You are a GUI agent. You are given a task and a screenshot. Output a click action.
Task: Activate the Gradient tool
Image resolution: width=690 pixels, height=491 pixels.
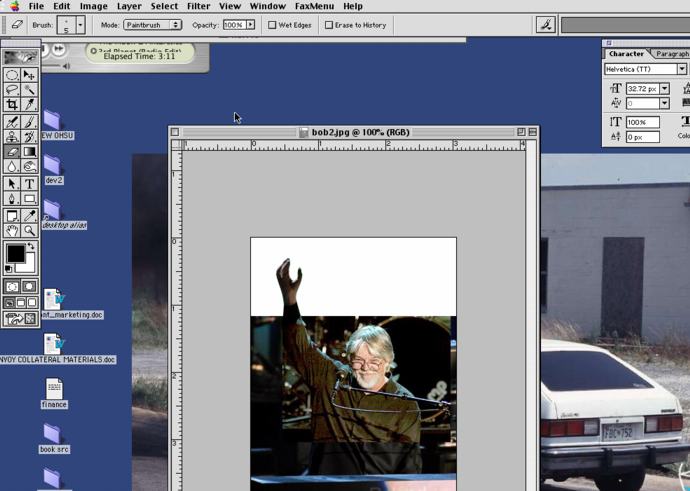[x=29, y=152]
